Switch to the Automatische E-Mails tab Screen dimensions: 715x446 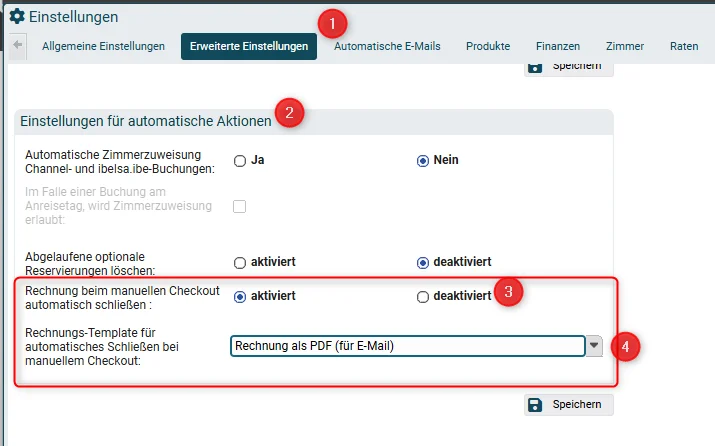click(387, 46)
